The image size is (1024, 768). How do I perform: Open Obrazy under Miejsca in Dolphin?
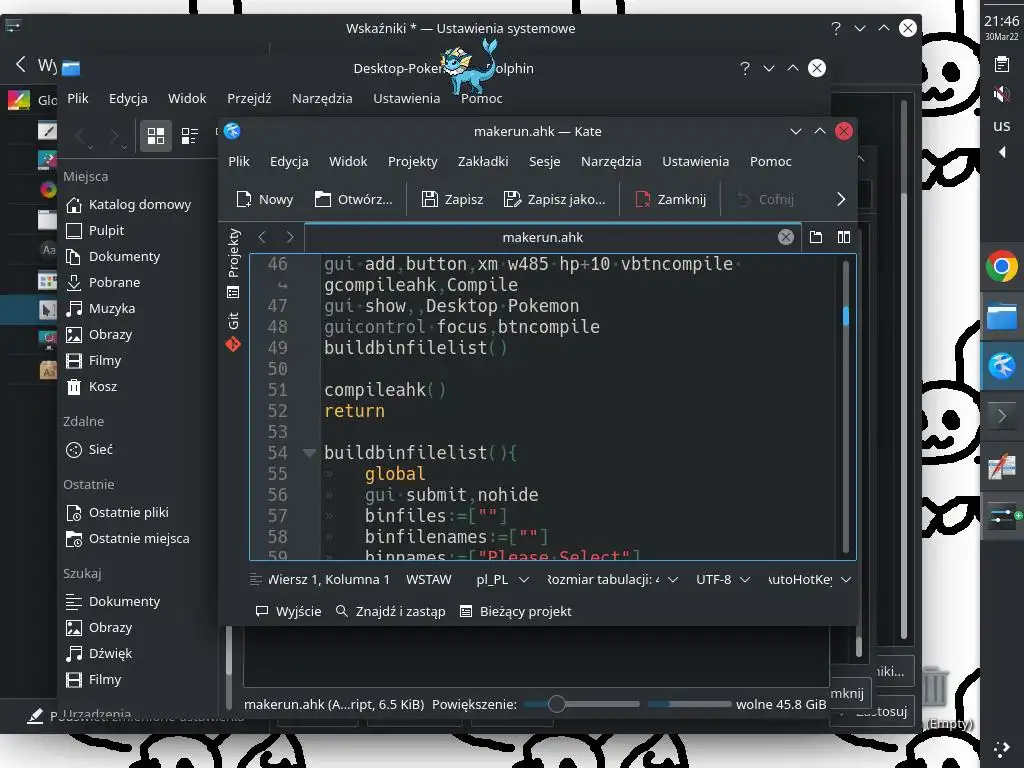(x=99, y=334)
